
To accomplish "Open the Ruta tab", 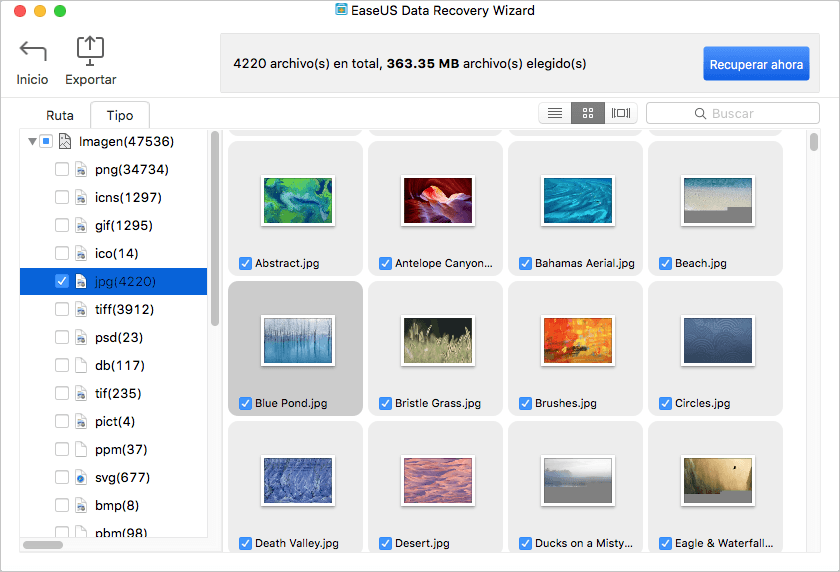I will (x=60, y=116).
